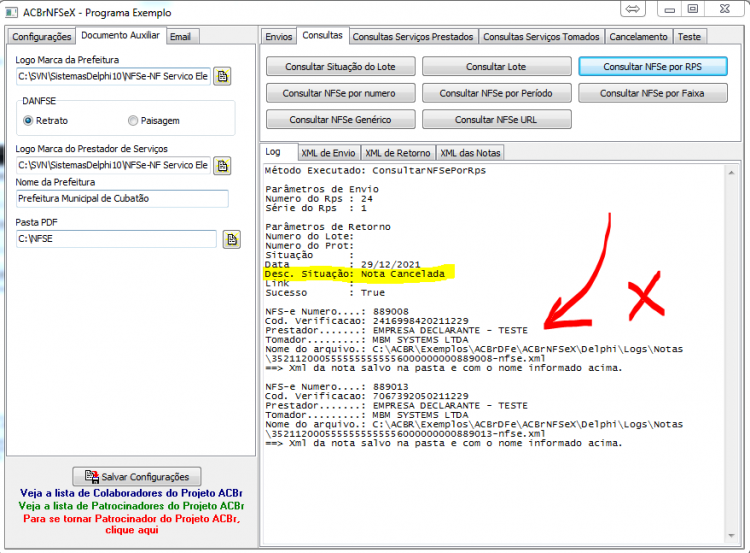Viewport: 750px width, 553px height.
Task: Click Consultar NFSe URL button
Action: (496, 120)
